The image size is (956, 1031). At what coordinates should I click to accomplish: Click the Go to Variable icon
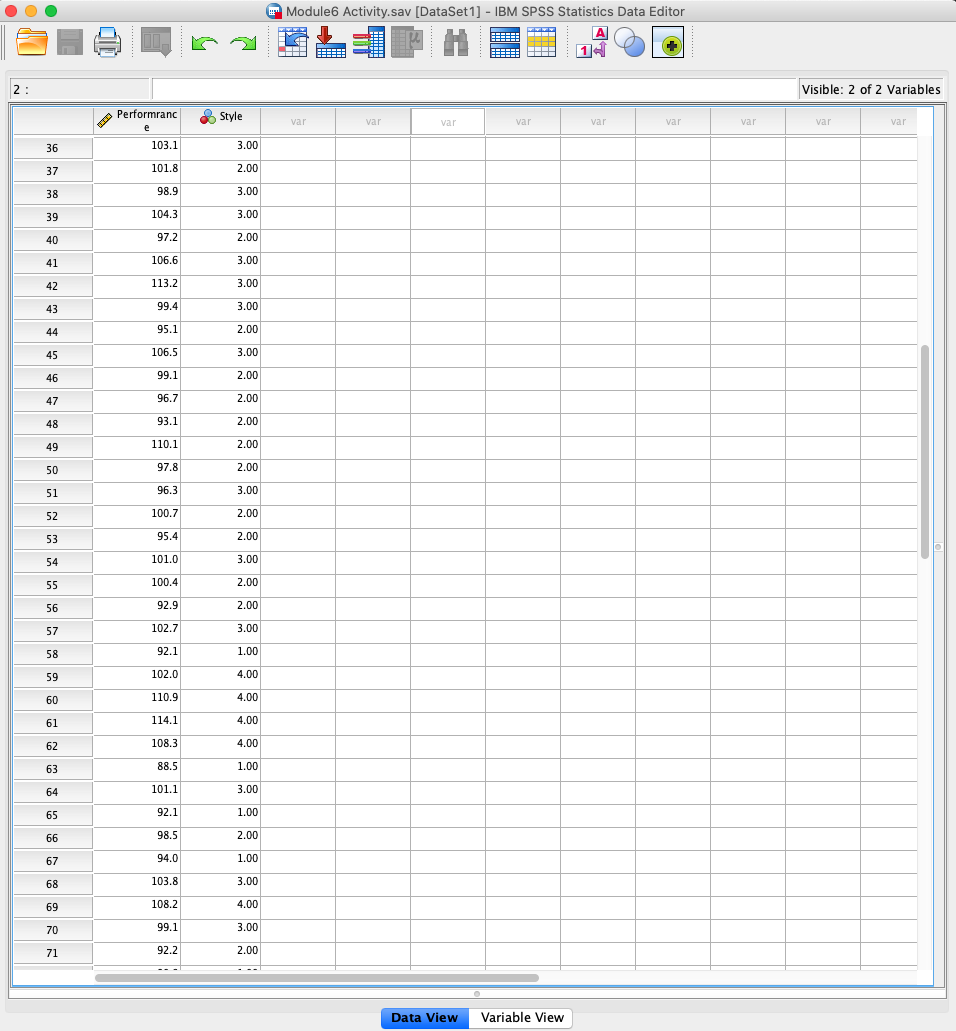[x=330, y=42]
